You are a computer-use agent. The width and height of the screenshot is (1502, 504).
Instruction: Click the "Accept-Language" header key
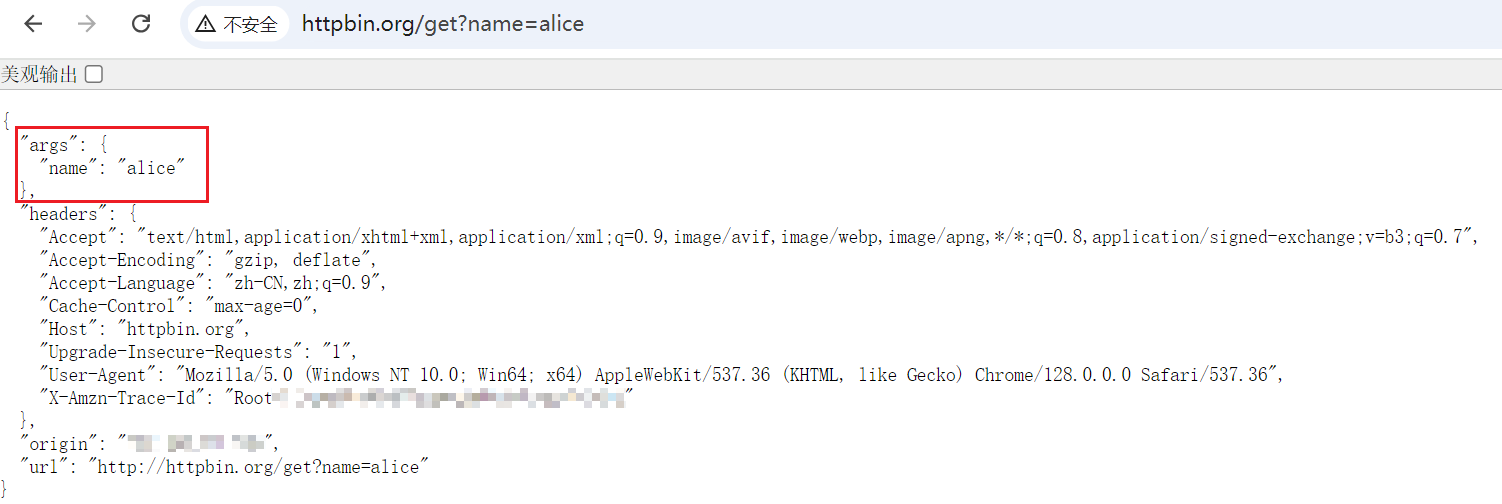[116, 283]
